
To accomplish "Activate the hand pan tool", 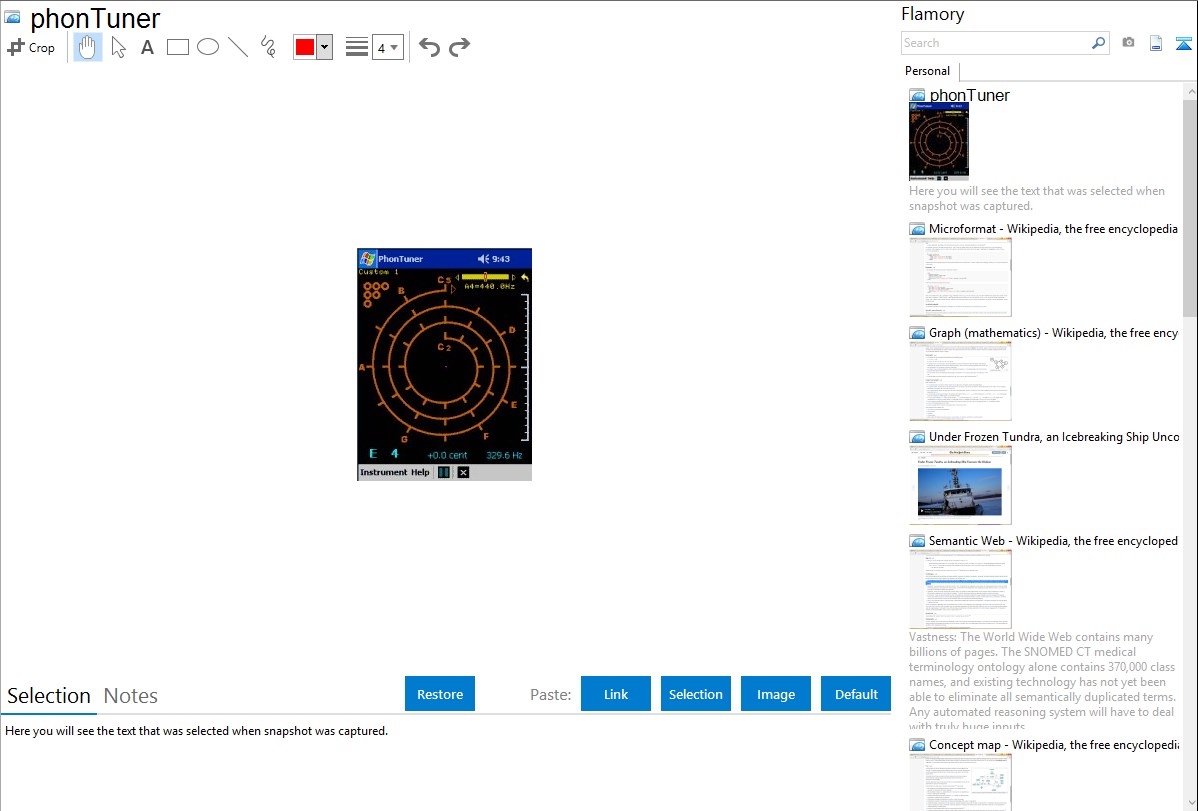I will [x=88, y=47].
